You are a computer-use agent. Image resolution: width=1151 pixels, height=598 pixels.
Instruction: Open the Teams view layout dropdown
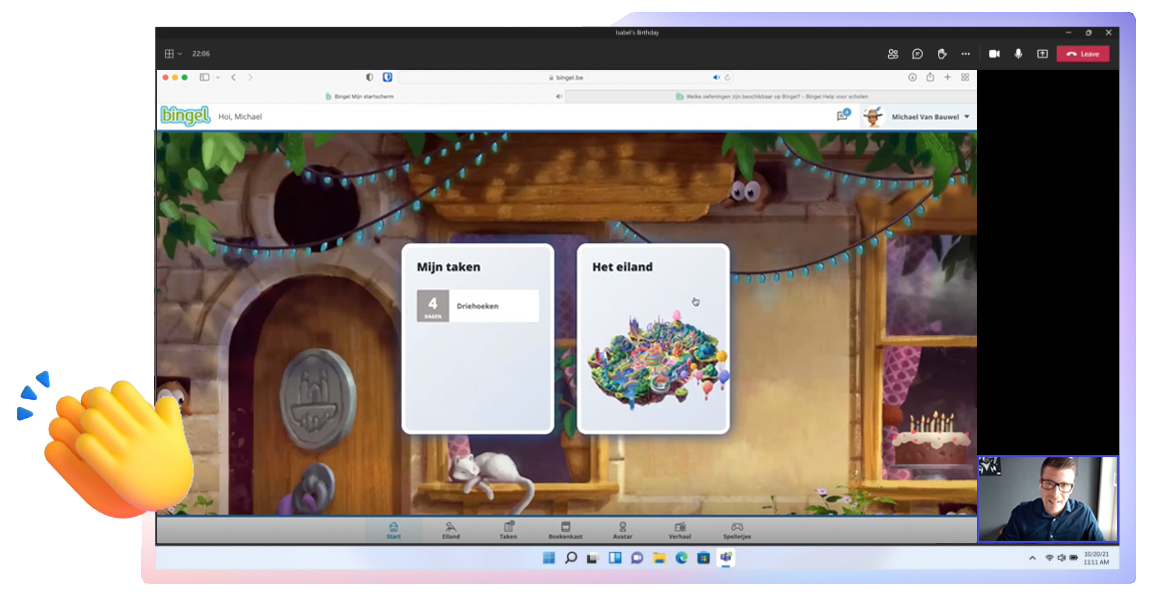173,54
